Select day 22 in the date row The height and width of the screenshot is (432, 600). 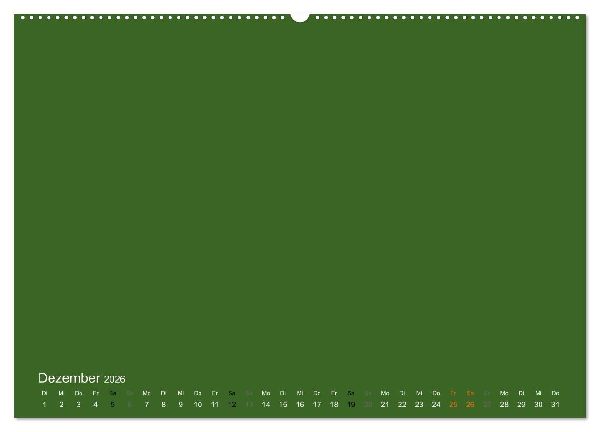(x=402, y=404)
